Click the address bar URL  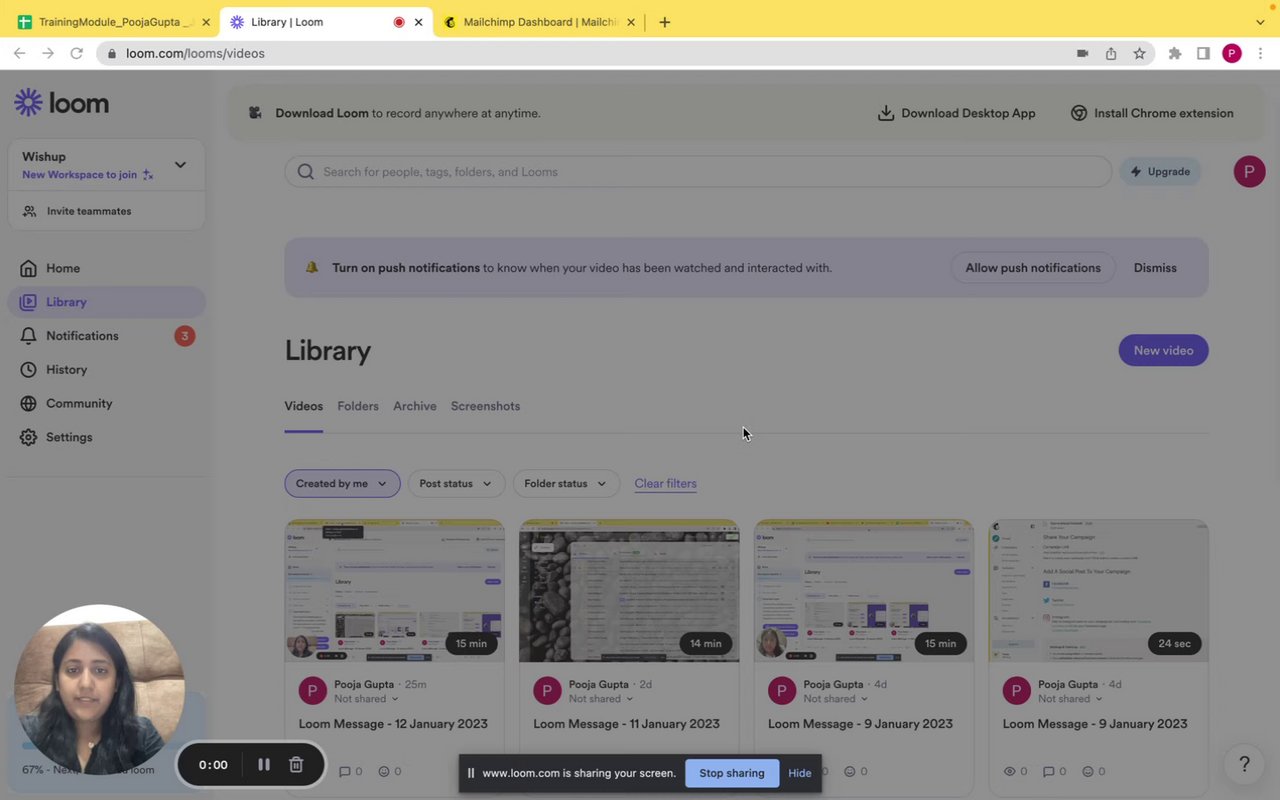[x=195, y=53]
